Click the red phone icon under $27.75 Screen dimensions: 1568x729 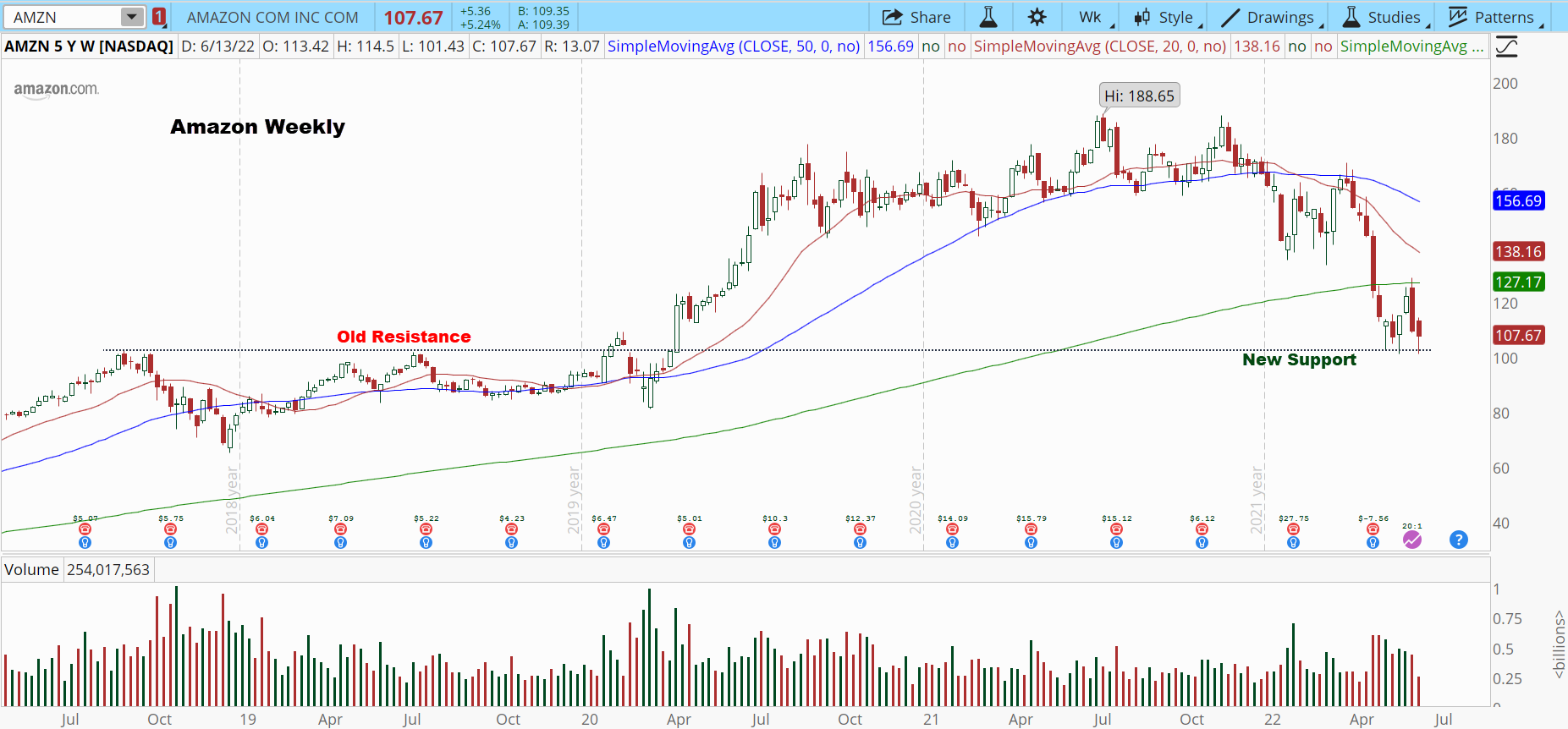1293,529
